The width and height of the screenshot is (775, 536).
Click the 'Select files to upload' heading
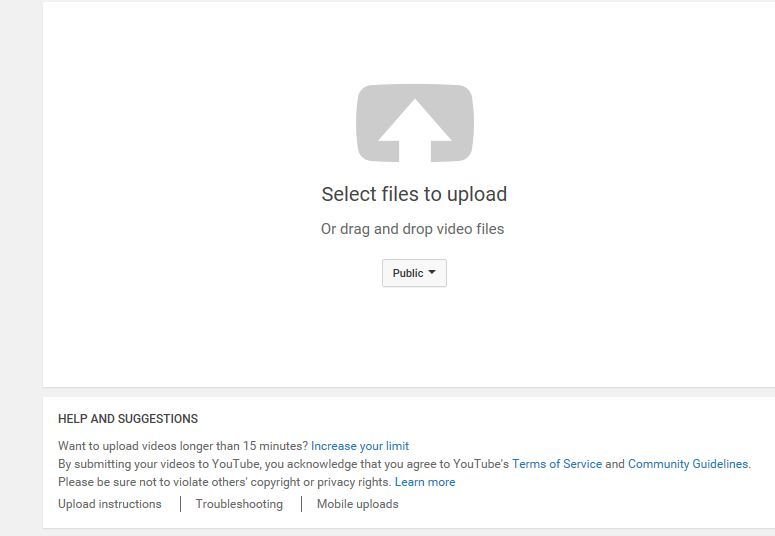pyautogui.click(x=414, y=194)
